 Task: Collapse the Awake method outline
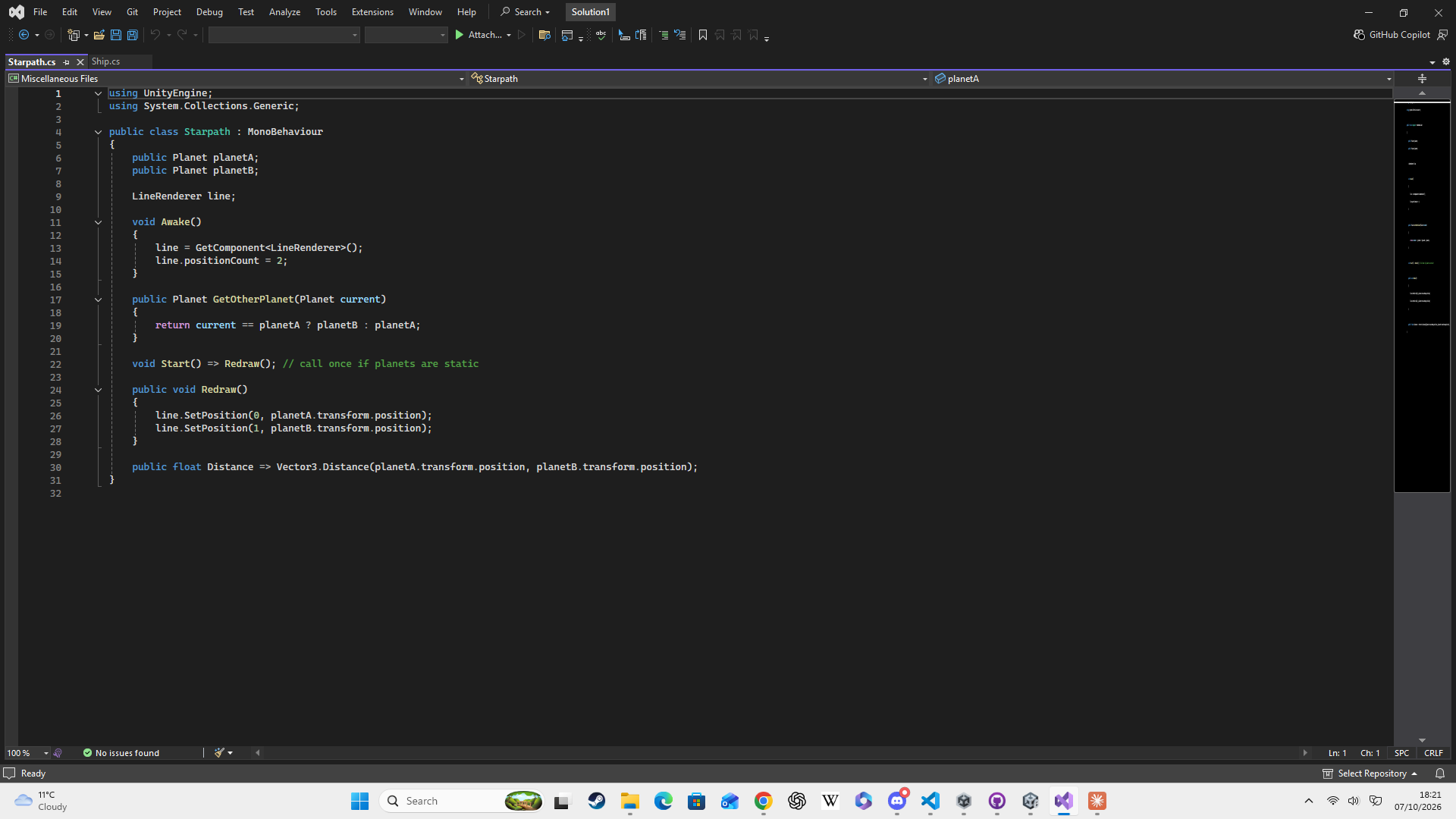click(x=98, y=222)
